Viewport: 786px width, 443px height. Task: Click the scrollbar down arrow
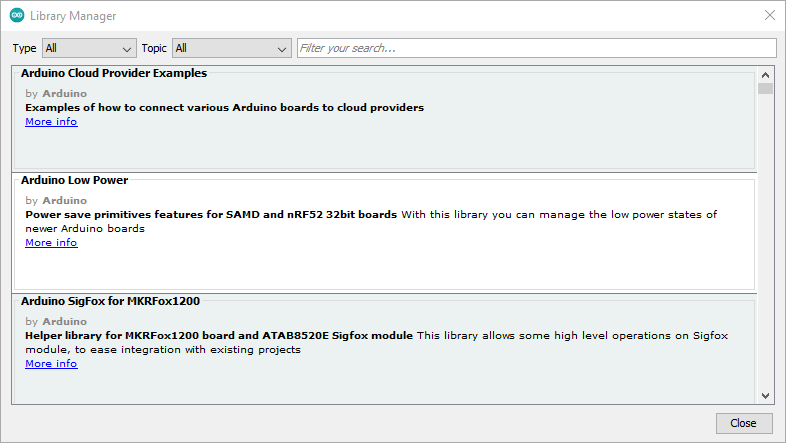(765, 395)
